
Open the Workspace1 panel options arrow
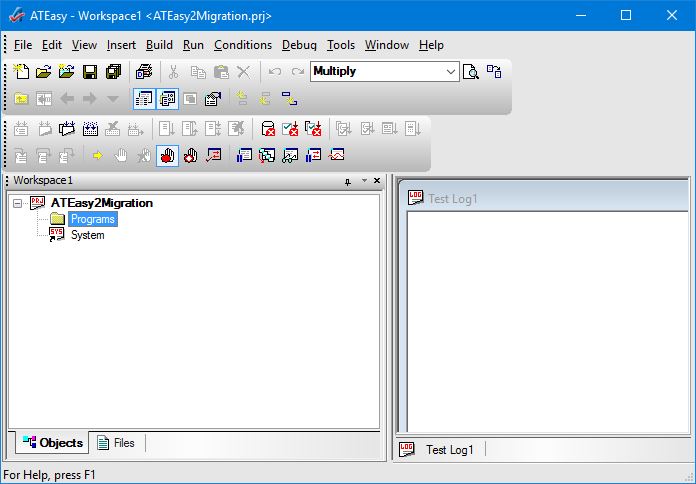tap(364, 180)
